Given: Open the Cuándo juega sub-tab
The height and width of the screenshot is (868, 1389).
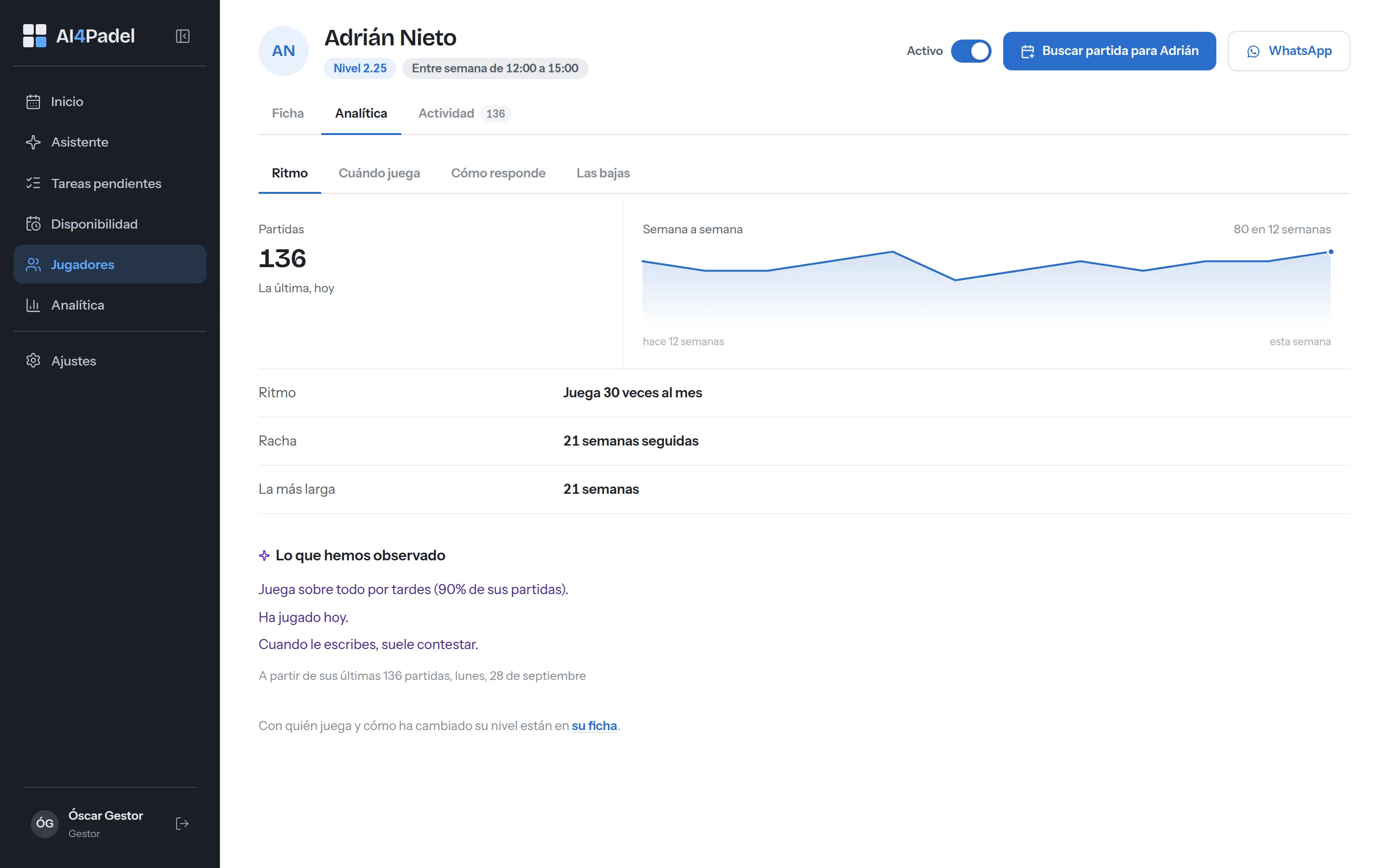Looking at the screenshot, I should coord(380,174).
